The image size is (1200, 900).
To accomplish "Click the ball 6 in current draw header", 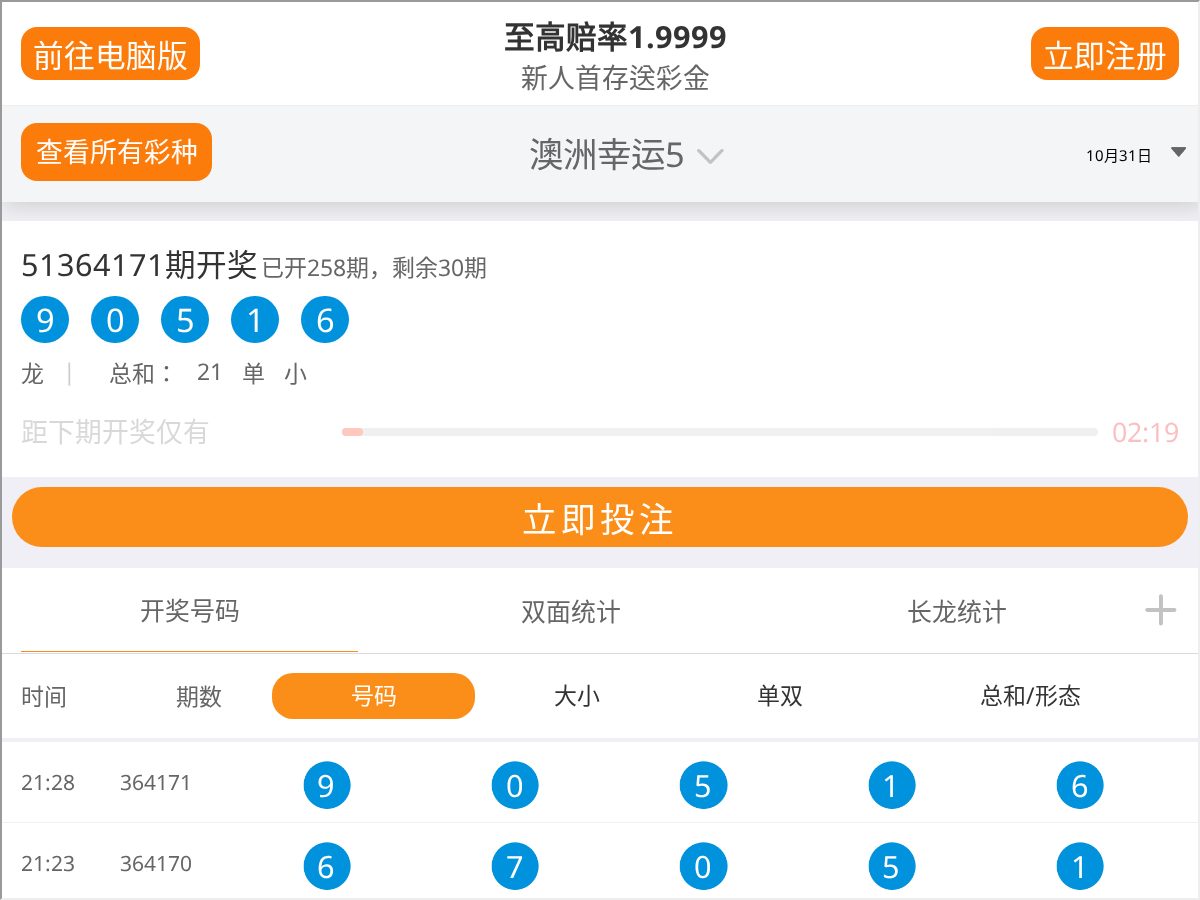I will point(325,321).
